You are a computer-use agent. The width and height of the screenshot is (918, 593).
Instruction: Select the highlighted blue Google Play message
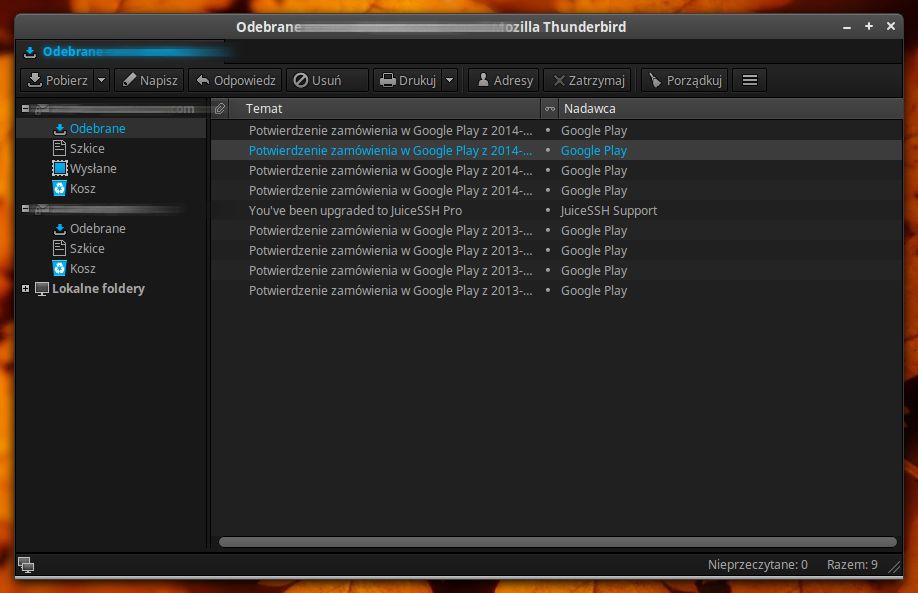[391, 151]
